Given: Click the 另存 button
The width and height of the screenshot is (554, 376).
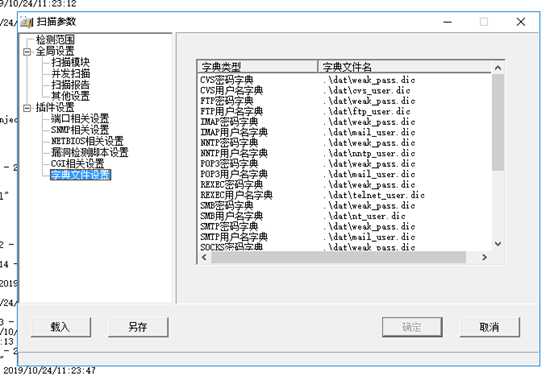Looking at the screenshot, I should point(138,327).
